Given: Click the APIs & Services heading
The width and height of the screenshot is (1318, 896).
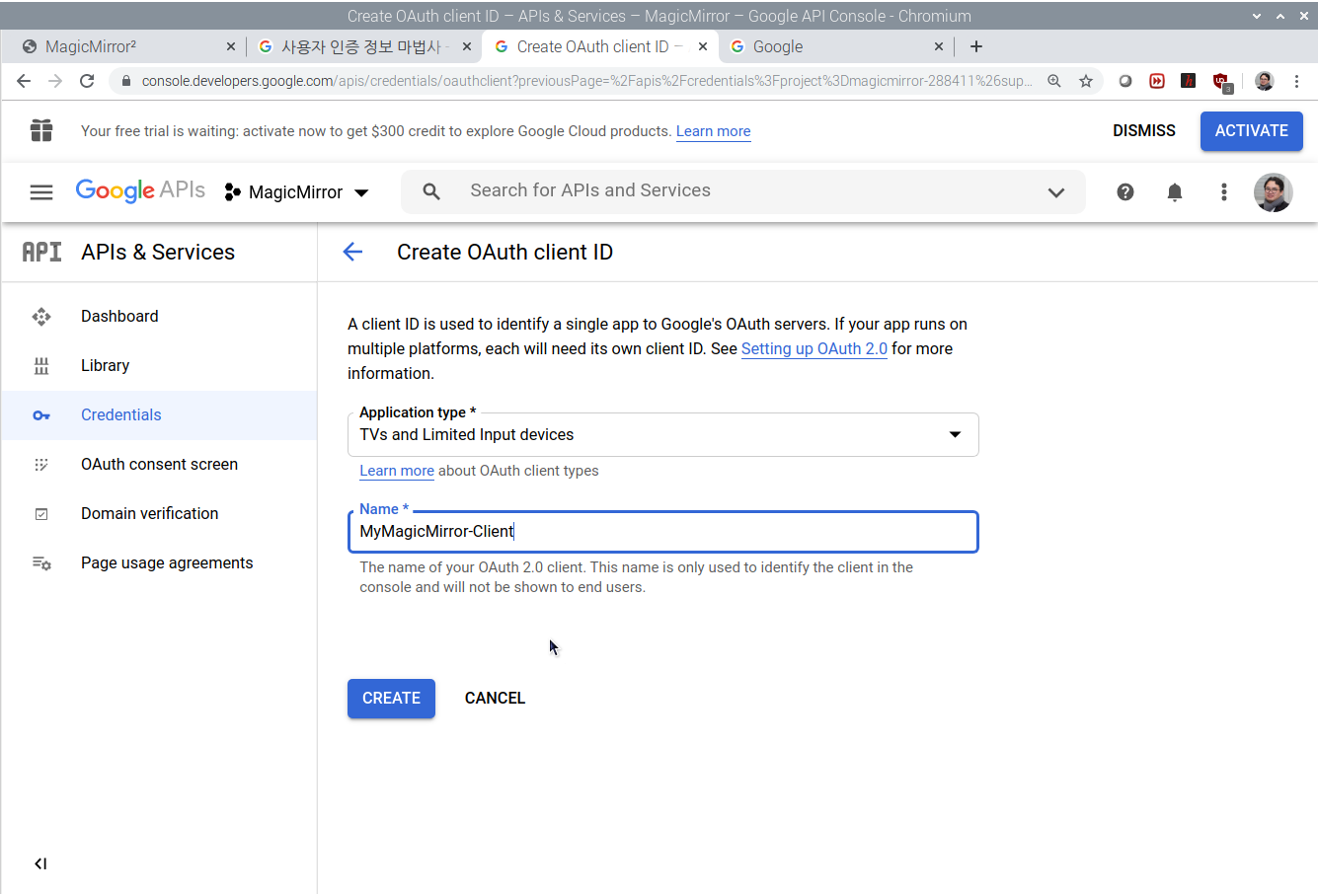Looking at the screenshot, I should point(158,252).
